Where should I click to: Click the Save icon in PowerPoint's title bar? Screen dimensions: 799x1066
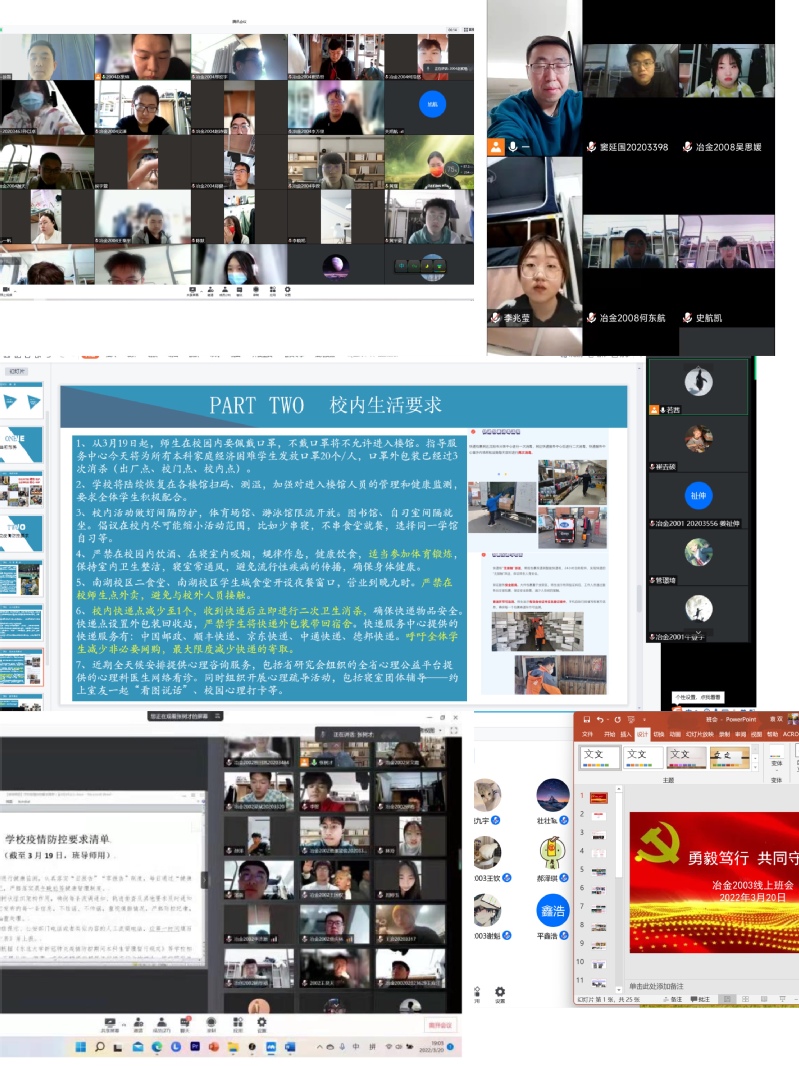click(x=585, y=719)
